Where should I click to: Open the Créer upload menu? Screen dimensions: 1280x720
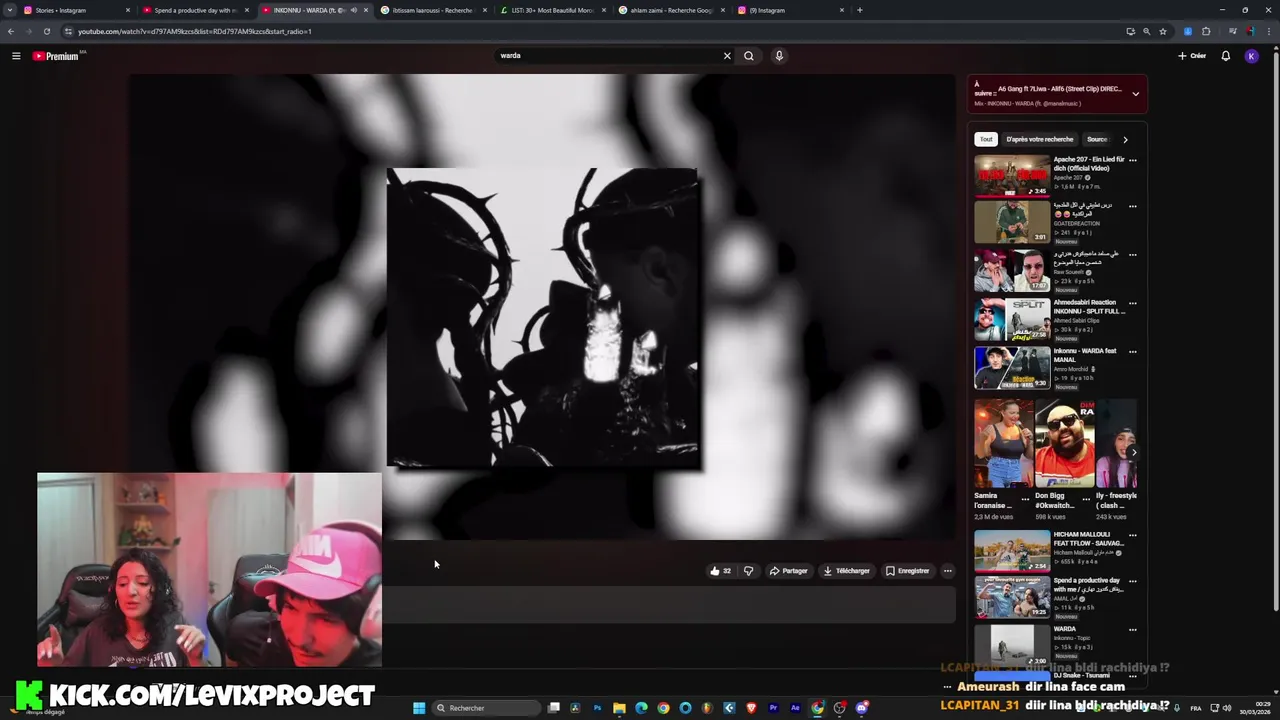tap(1192, 56)
